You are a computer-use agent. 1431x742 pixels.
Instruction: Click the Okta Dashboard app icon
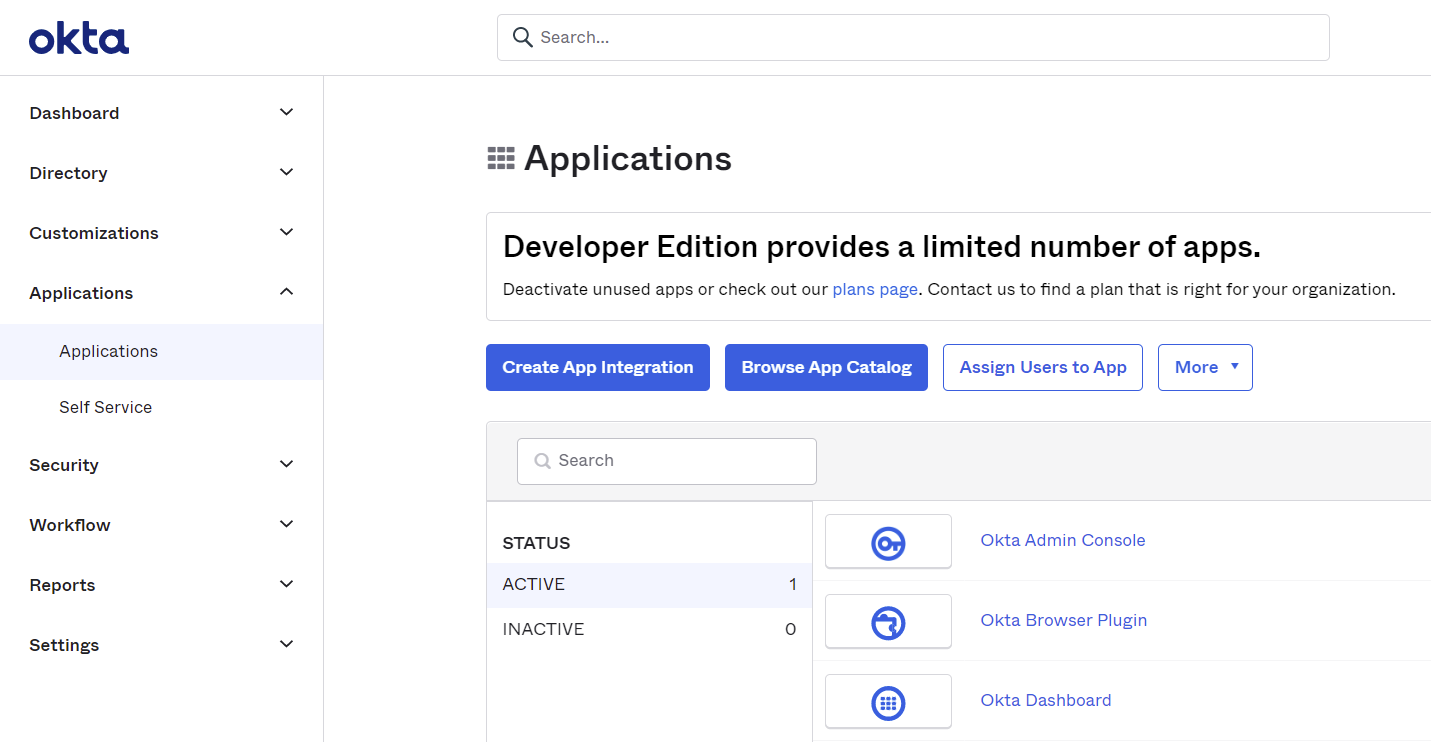pos(888,701)
